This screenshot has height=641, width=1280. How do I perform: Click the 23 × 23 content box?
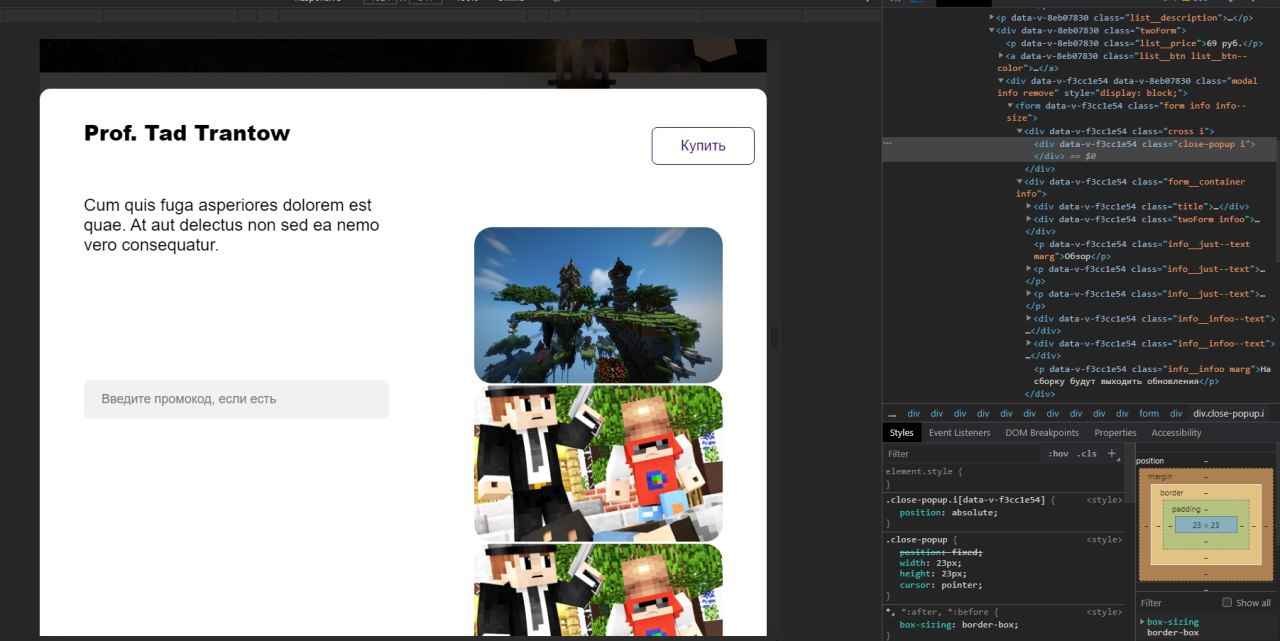coord(1205,525)
